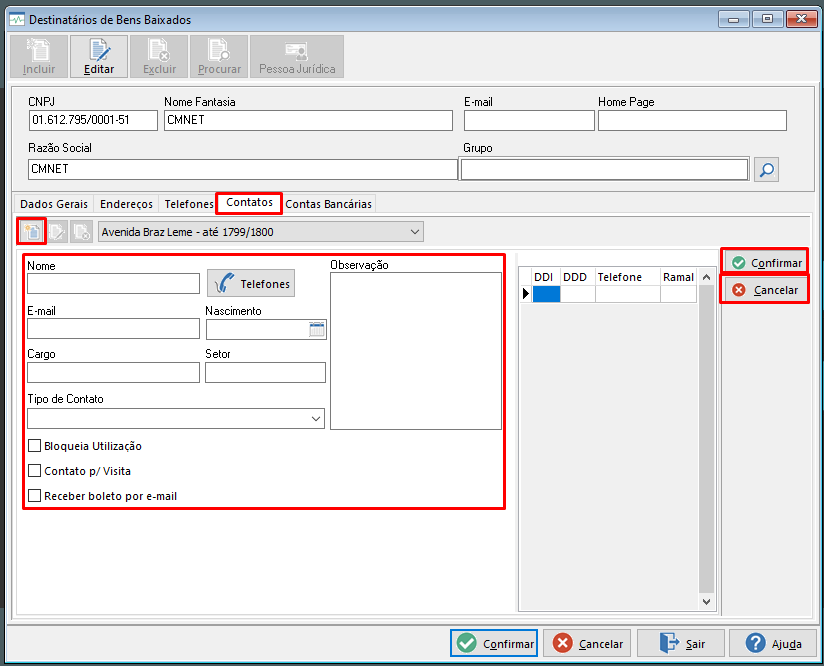Click the window app icon in title bar
This screenshot has height=666, width=824.
click(17, 19)
